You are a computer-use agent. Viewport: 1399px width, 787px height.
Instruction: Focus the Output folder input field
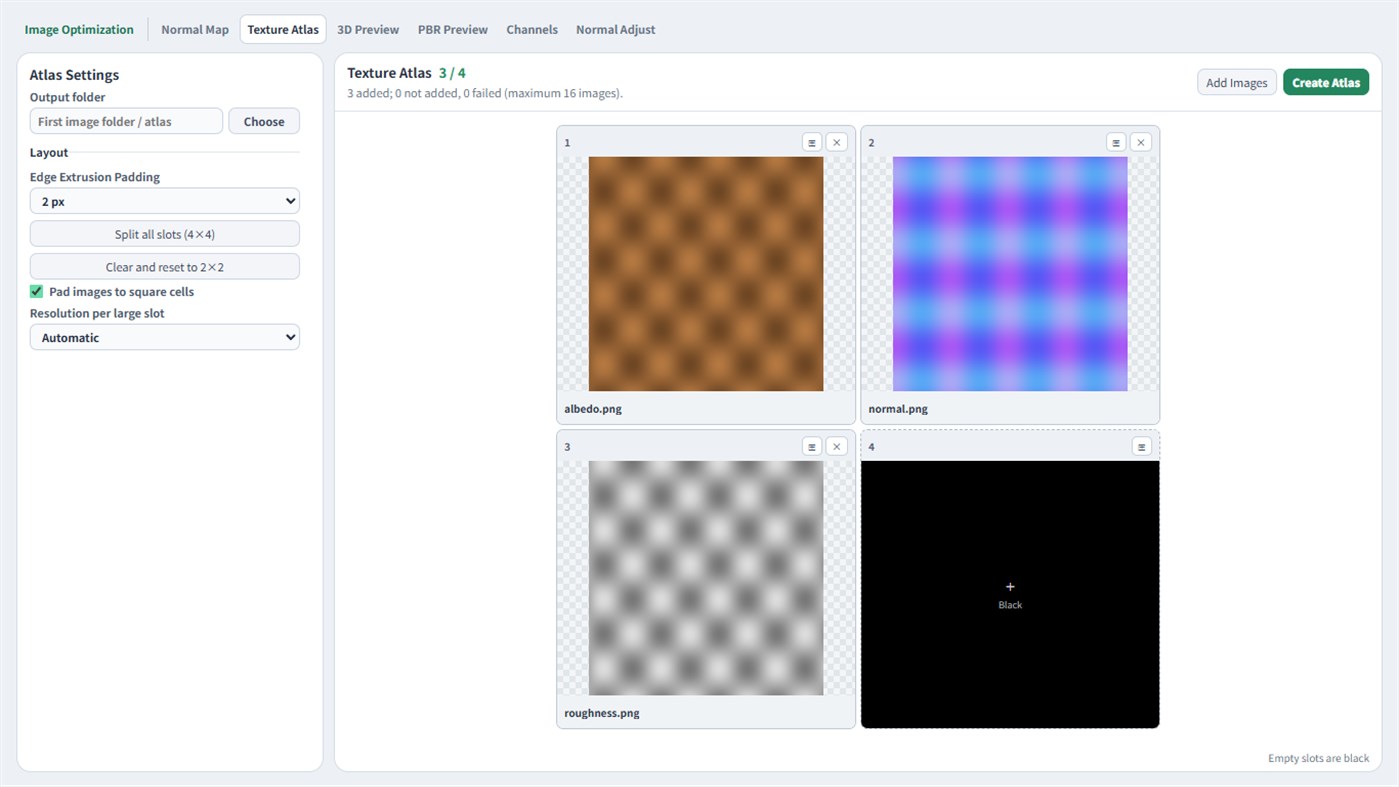[126, 121]
